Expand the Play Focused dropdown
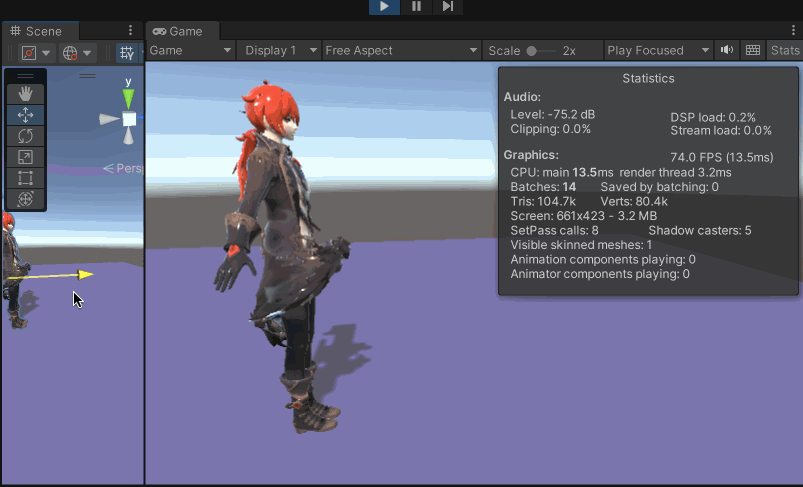Screen dimensions: 803x487 tap(658, 50)
